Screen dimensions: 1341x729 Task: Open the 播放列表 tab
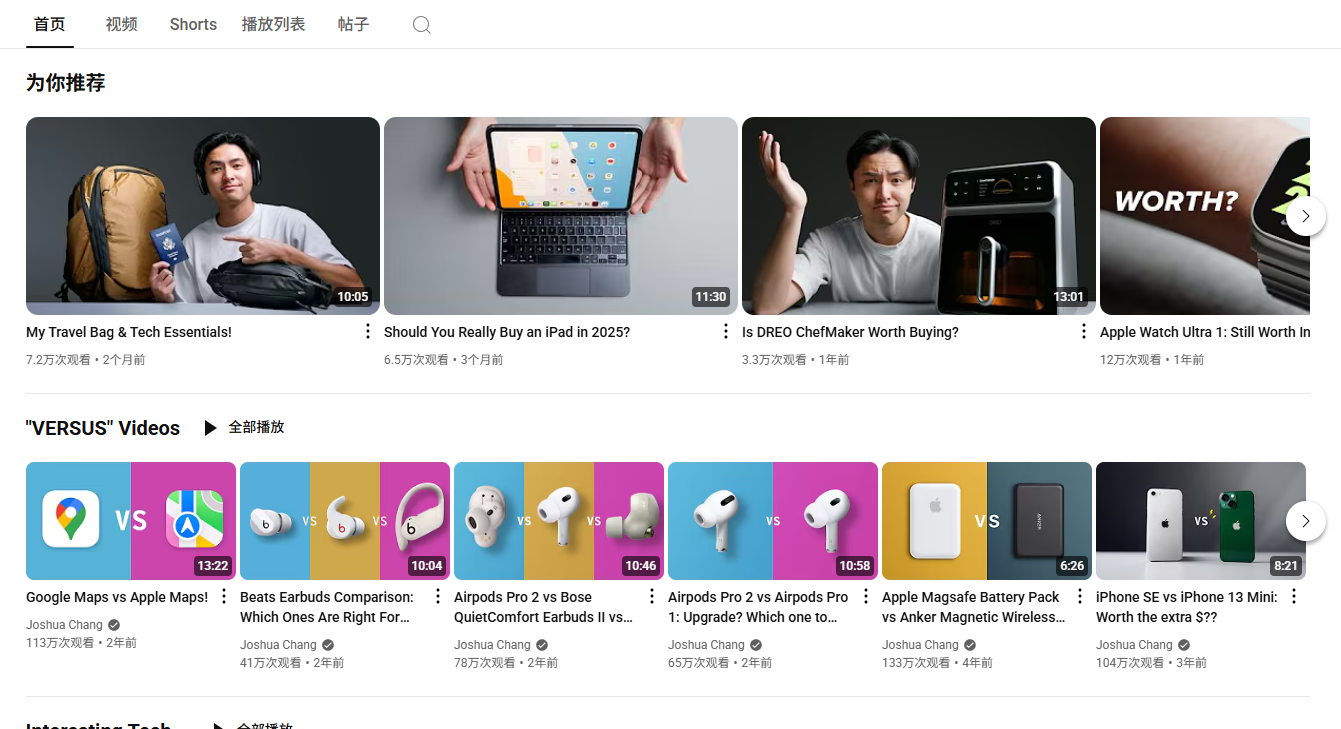click(273, 24)
